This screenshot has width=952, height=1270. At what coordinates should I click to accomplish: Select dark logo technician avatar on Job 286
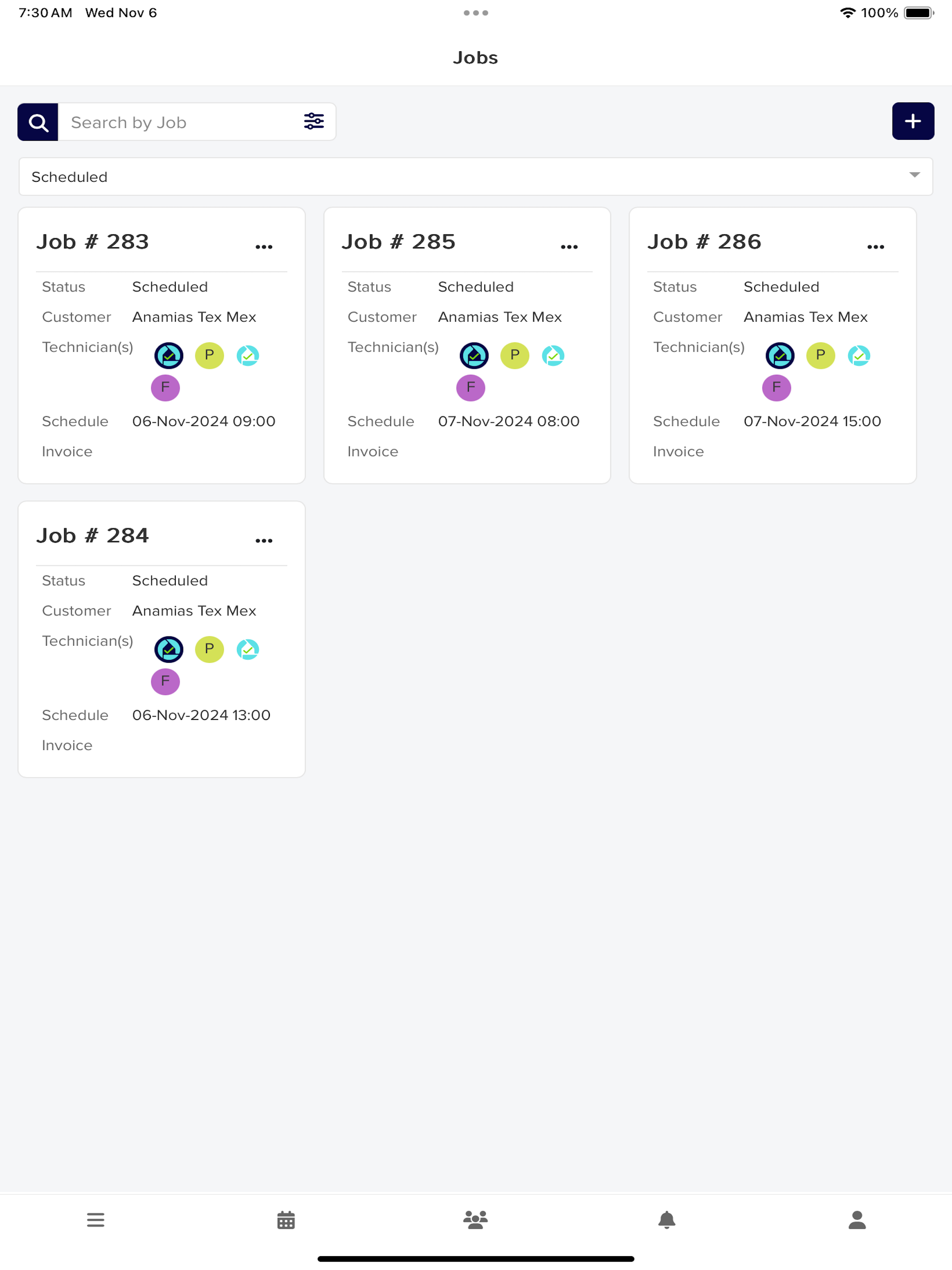[780, 356]
